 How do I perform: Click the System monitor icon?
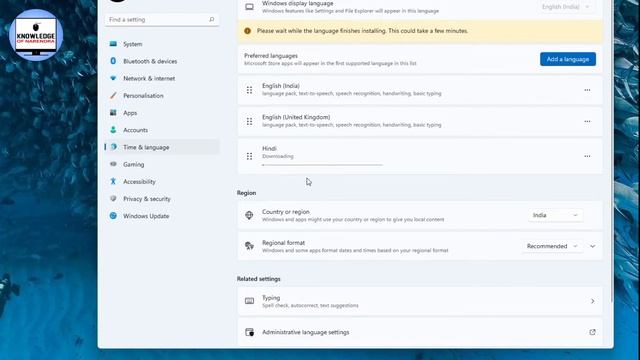coord(113,44)
